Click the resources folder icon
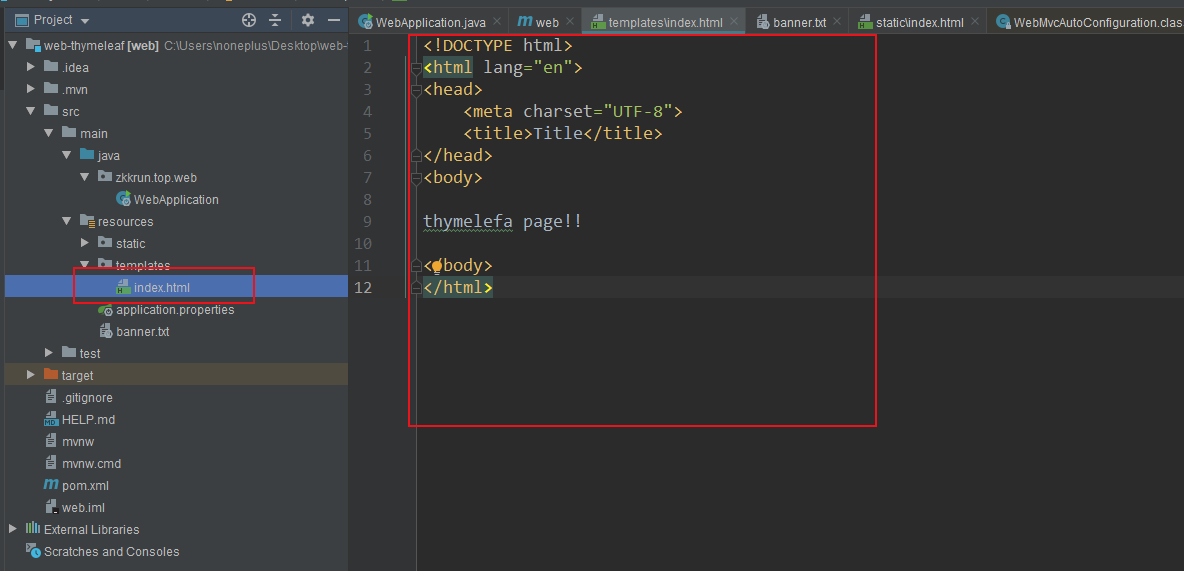Viewport: 1184px width, 571px height. 87,221
